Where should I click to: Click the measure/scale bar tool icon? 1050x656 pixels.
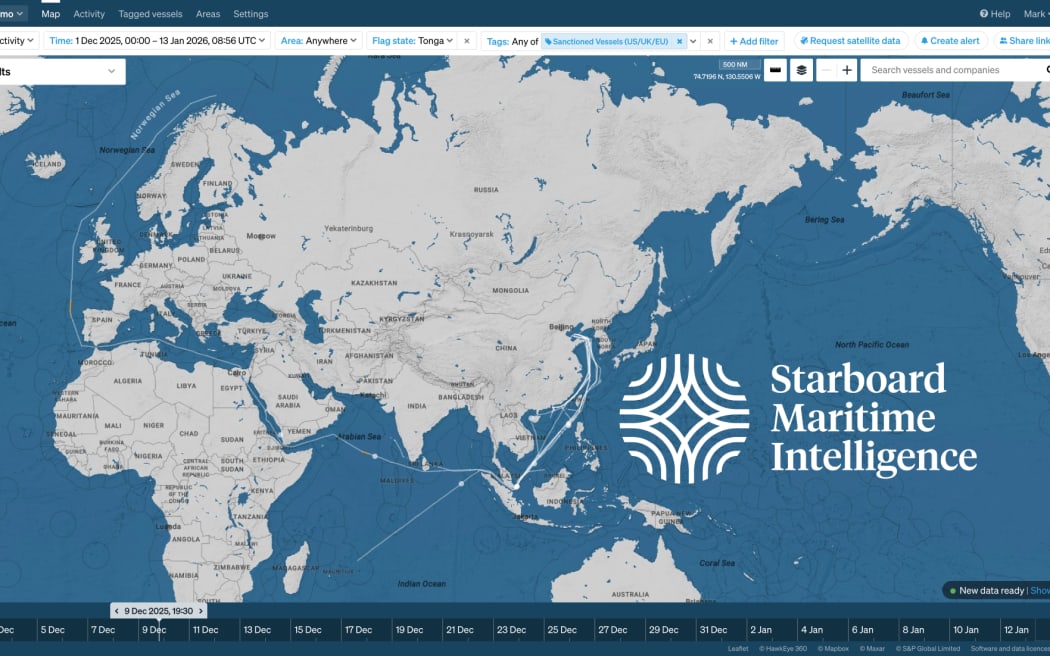coord(774,70)
